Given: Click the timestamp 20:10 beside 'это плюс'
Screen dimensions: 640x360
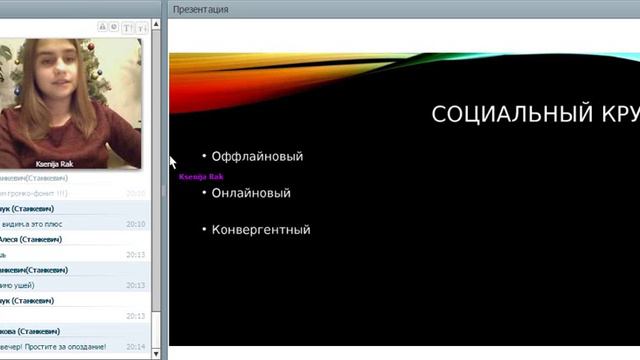Looking at the screenshot, I should click(136, 224).
